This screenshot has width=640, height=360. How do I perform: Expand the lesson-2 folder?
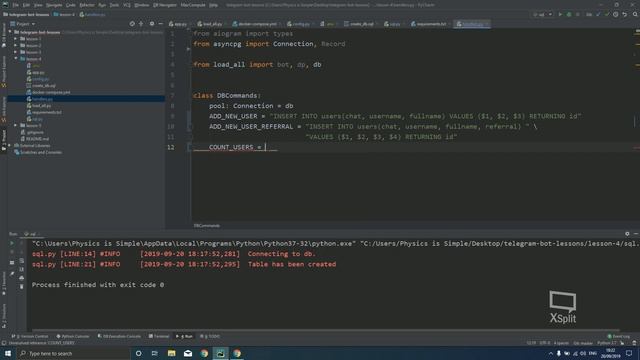[16, 45]
